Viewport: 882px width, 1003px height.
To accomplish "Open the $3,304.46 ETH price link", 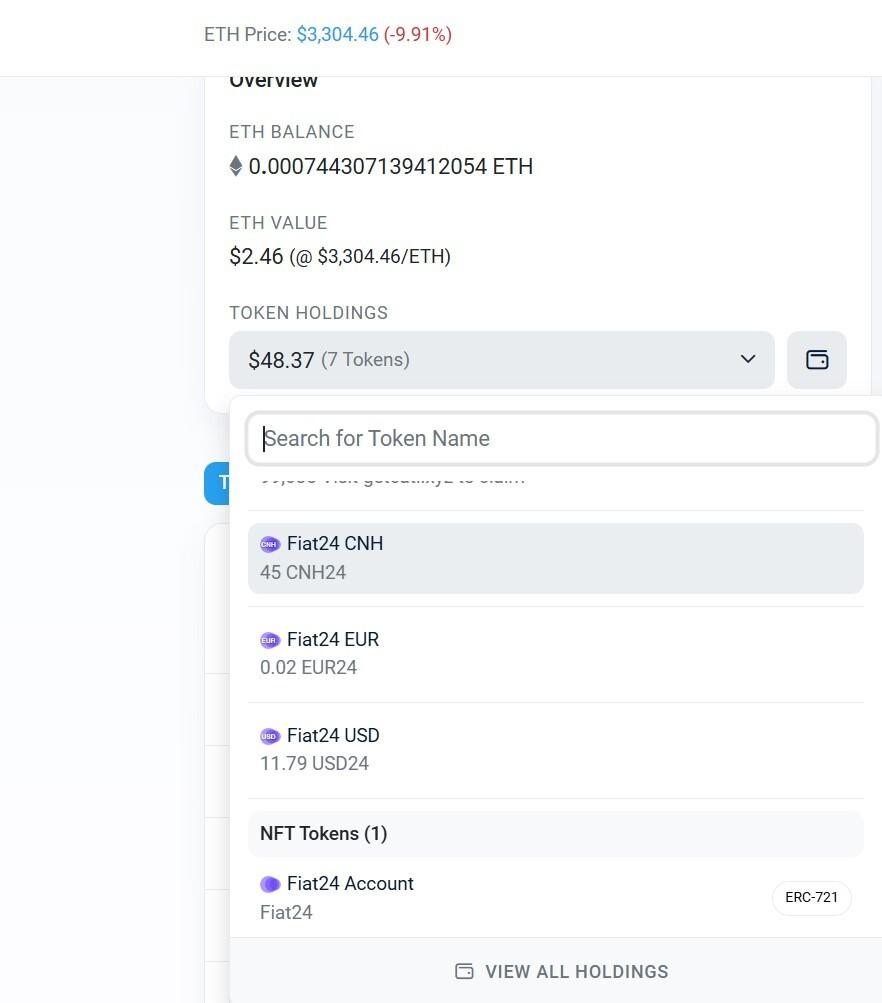I will coord(335,34).
